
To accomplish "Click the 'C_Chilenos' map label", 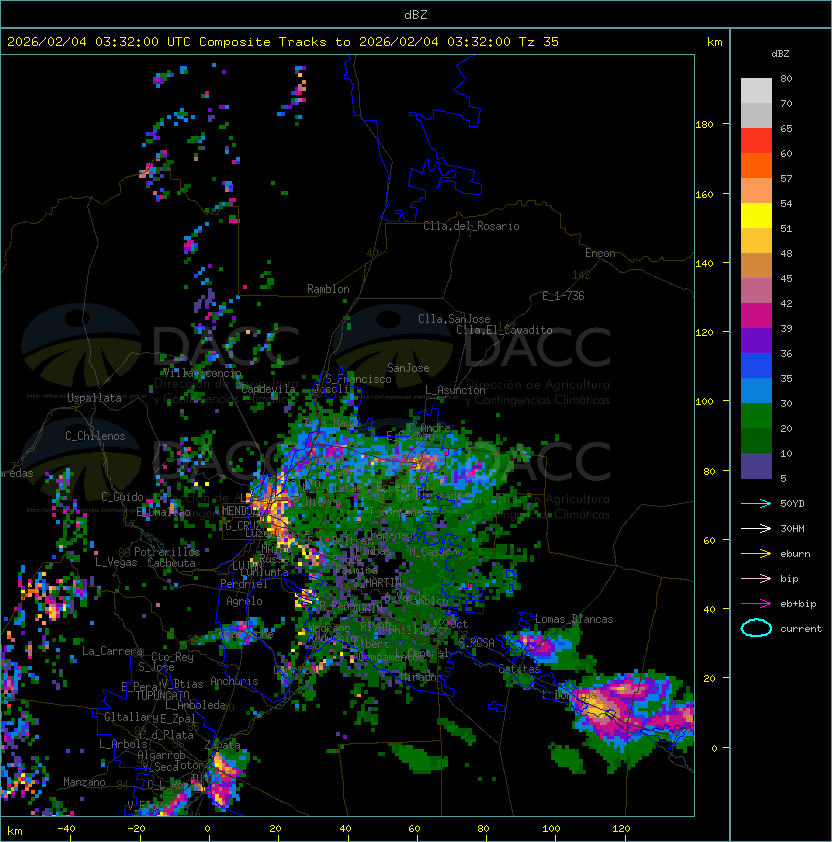I will 95,436.
